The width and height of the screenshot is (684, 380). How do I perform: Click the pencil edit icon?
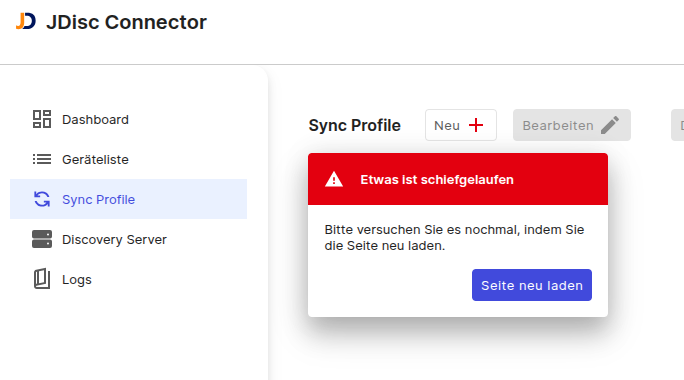coord(610,125)
